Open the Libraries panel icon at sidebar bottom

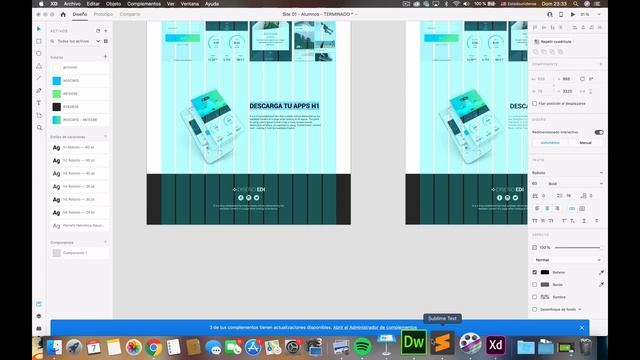39,304
